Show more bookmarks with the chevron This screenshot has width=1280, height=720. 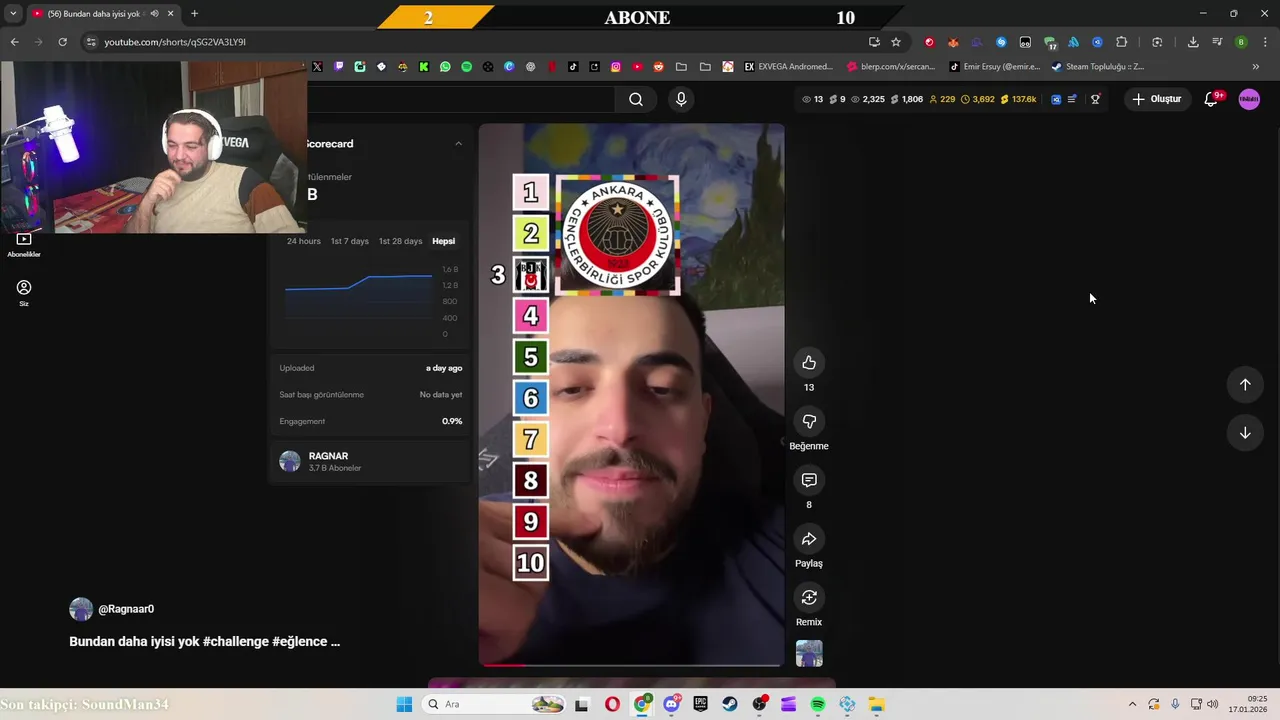click(1255, 67)
